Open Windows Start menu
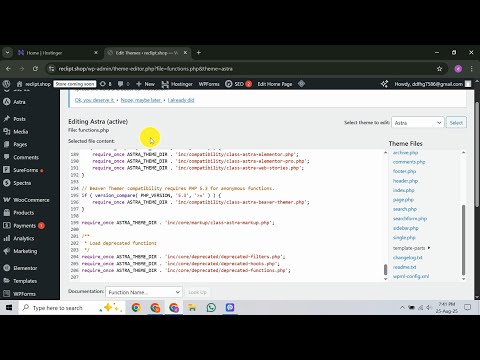480x360 pixels. click(9, 307)
